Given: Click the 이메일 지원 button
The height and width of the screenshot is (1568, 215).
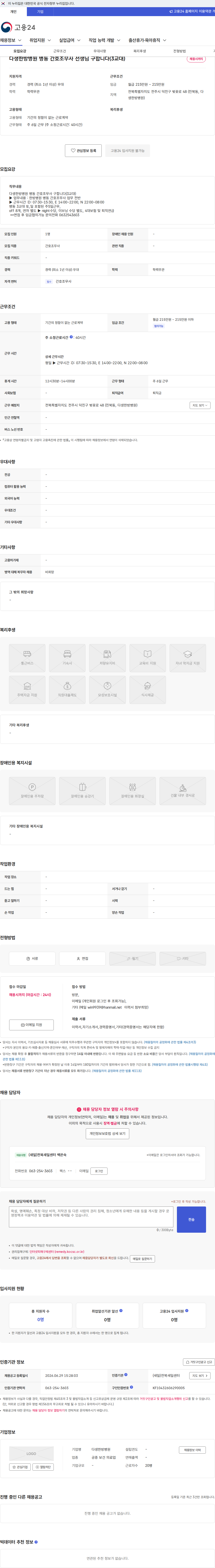Looking at the screenshot, I should [32, 1025].
